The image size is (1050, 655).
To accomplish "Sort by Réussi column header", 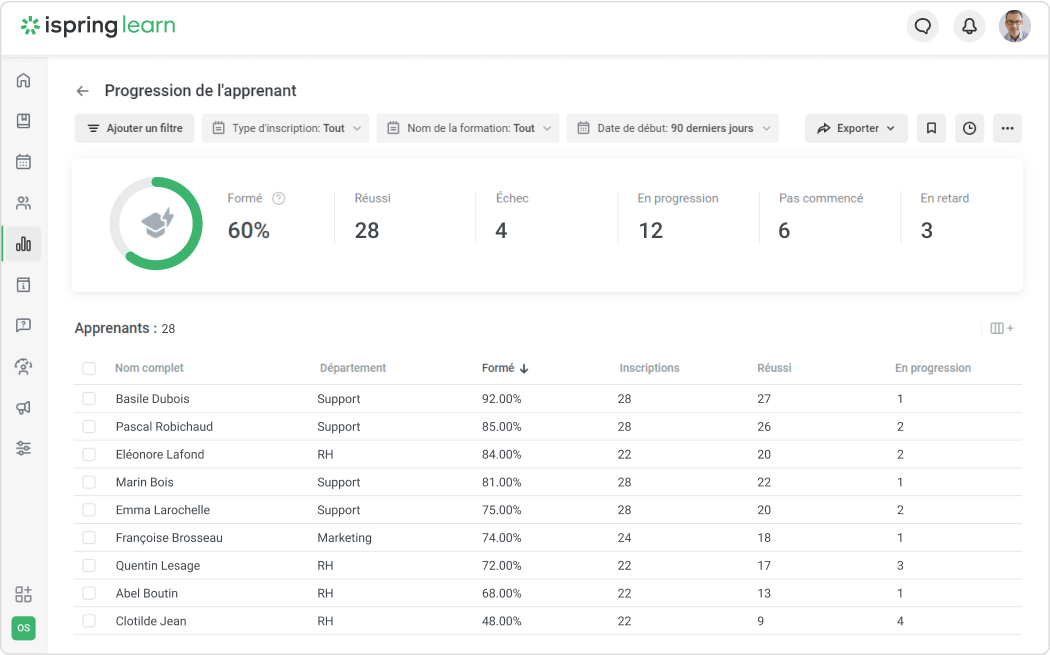I will [x=774, y=368].
